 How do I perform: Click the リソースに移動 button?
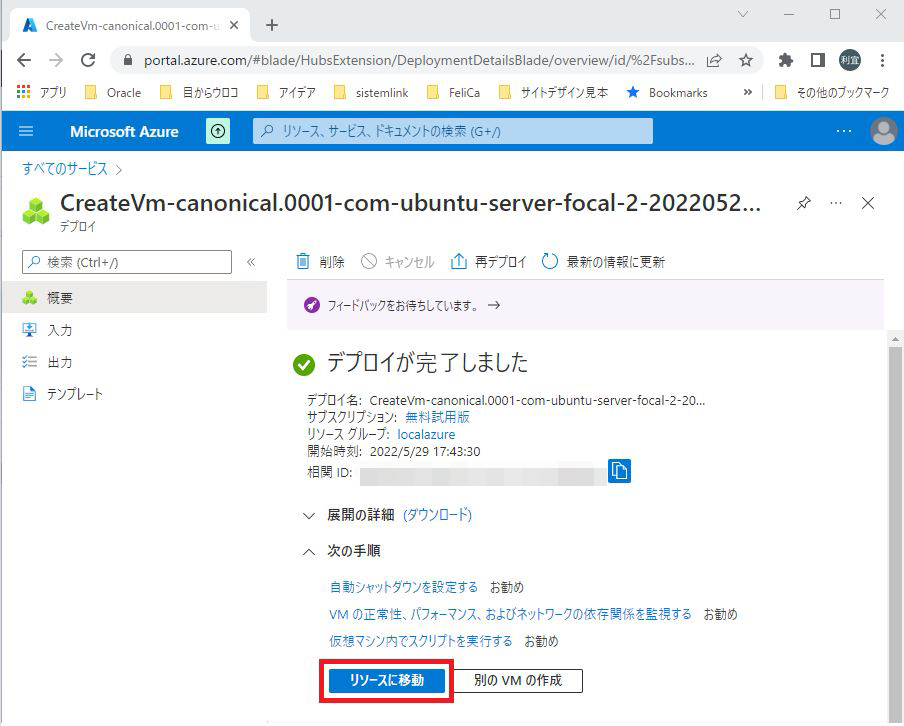tap(386, 680)
